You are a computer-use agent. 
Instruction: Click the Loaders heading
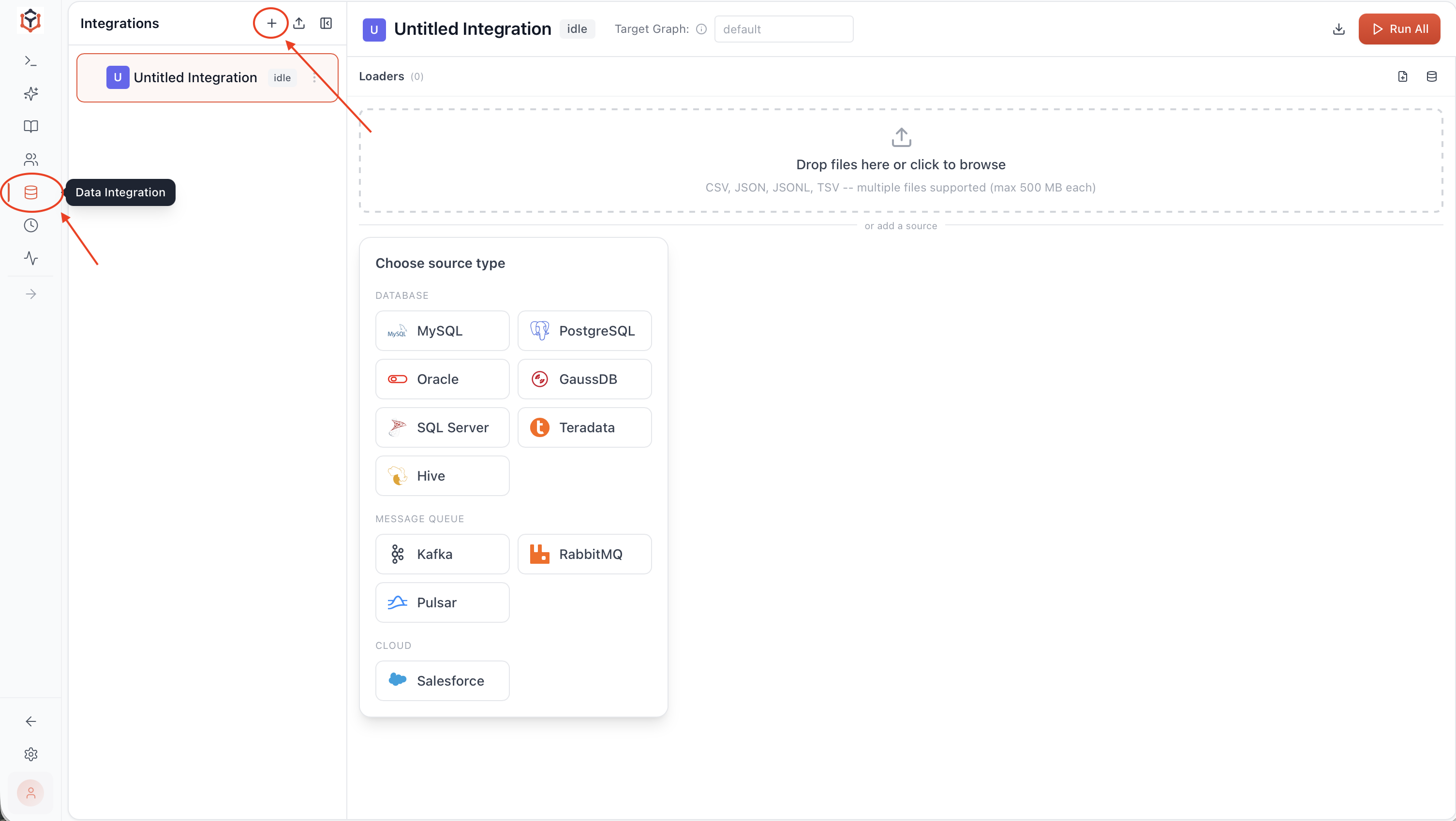pos(382,76)
